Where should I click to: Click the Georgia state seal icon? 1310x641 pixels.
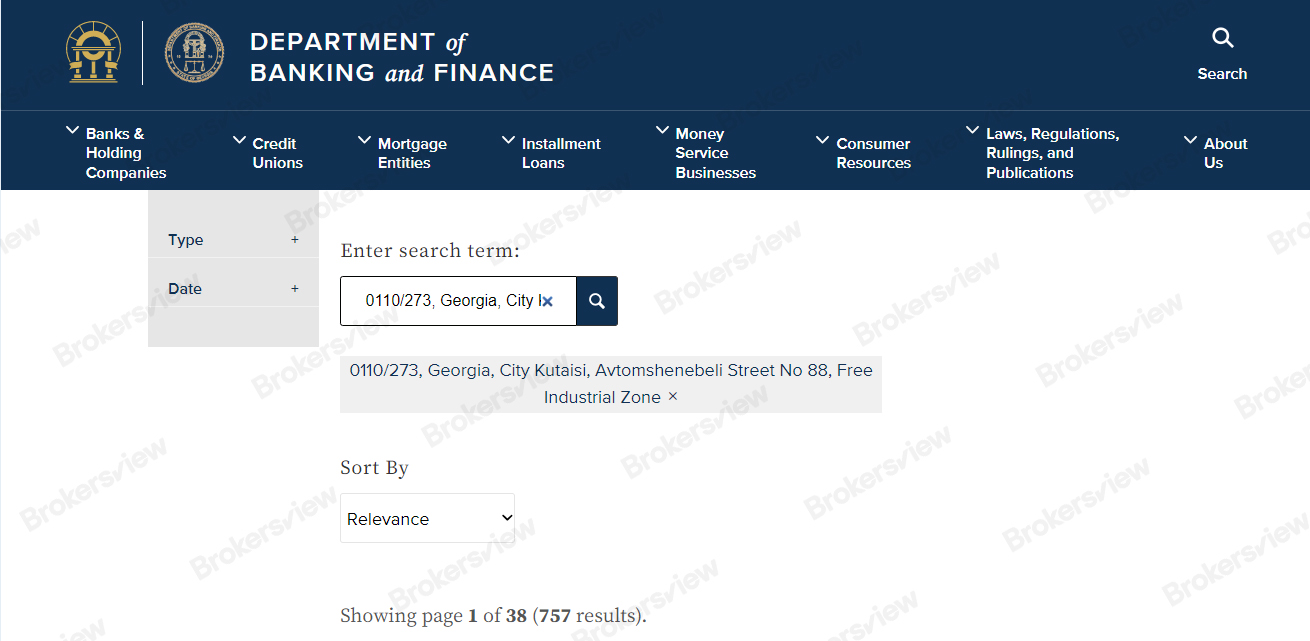[195, 53]
